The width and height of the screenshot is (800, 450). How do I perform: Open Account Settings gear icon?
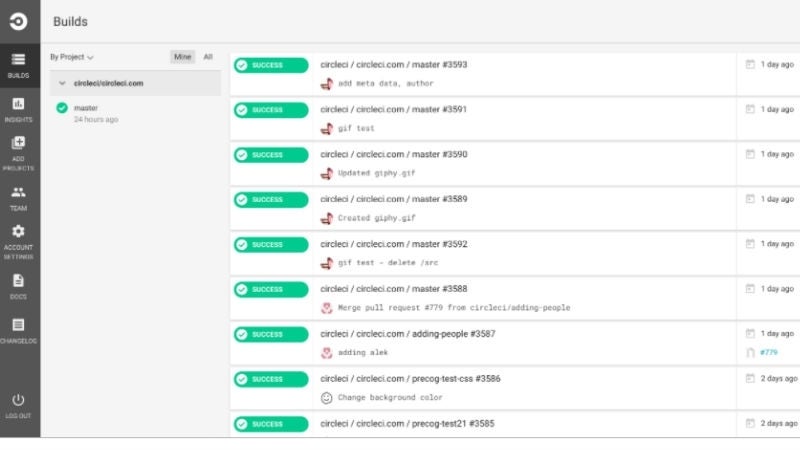point(18,231)
